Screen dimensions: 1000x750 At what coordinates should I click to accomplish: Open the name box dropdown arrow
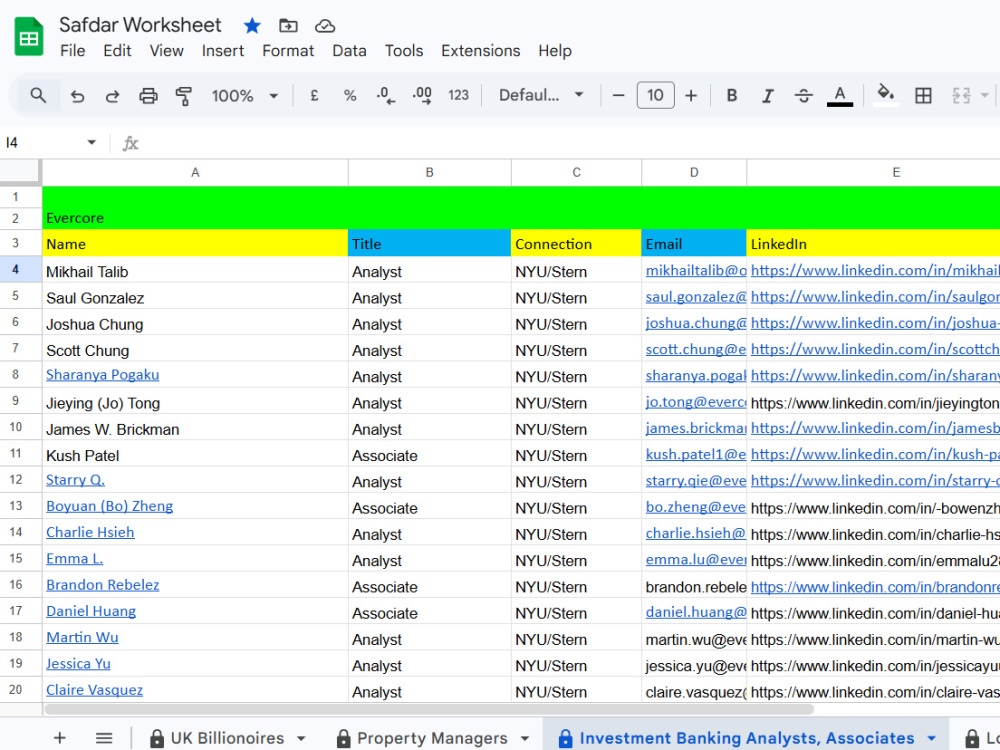pyautogui.click(x=91, y=142)
